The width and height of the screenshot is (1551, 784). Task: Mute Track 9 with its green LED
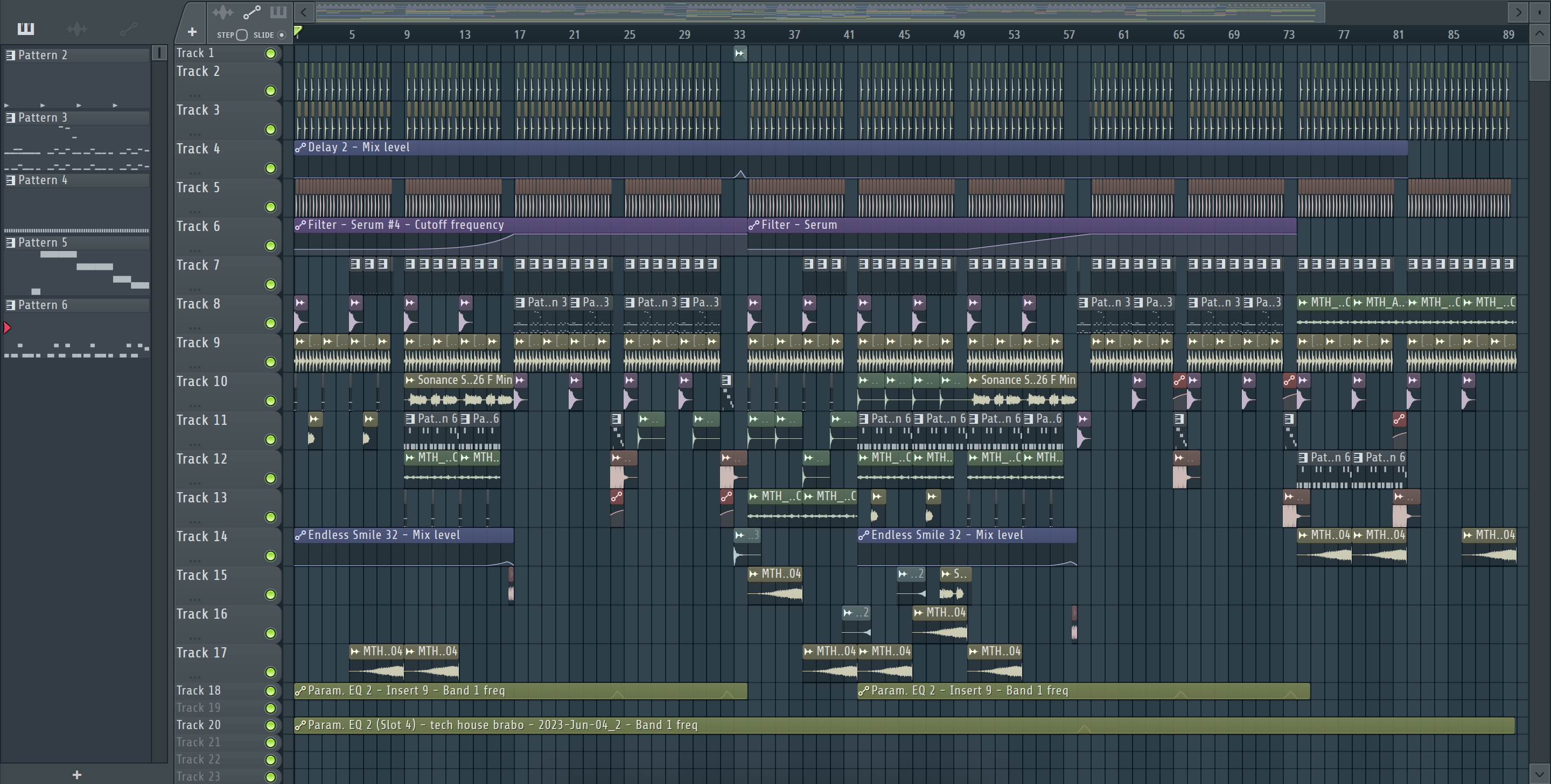pyautogui.click(x=271, y=362)
